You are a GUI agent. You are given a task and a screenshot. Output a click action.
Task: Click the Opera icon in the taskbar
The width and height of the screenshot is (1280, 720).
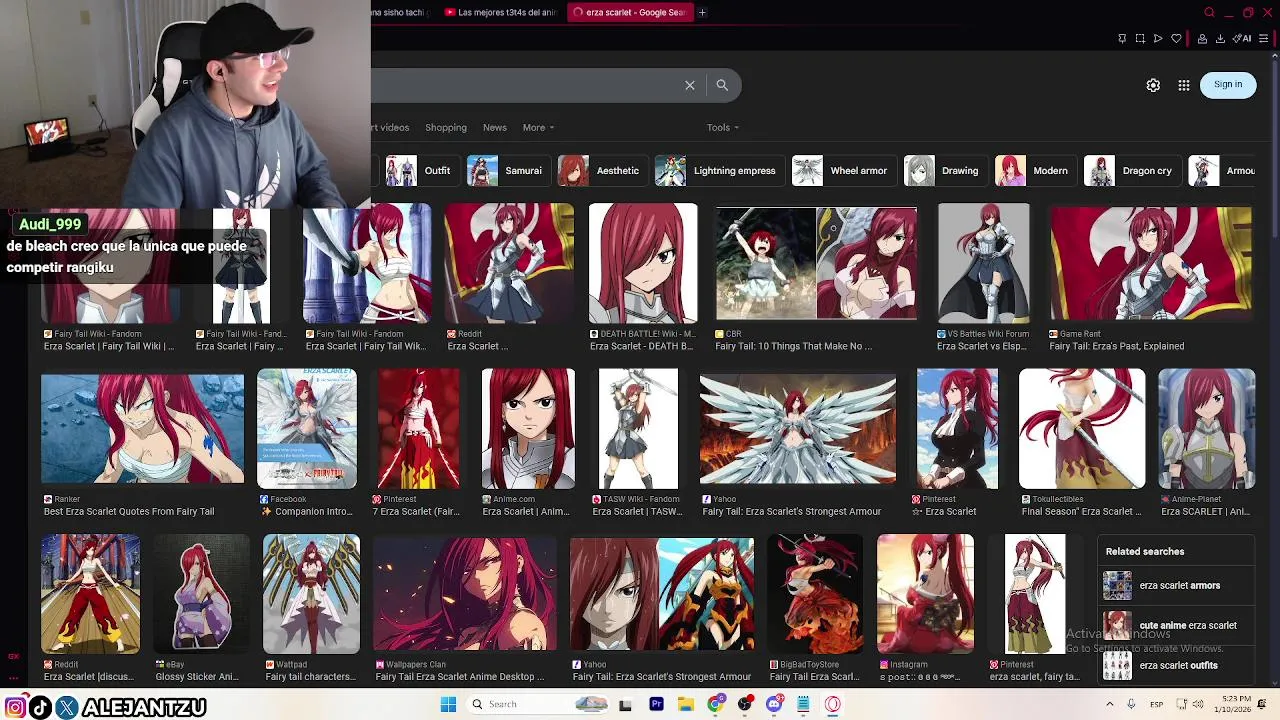pos(833,704)
